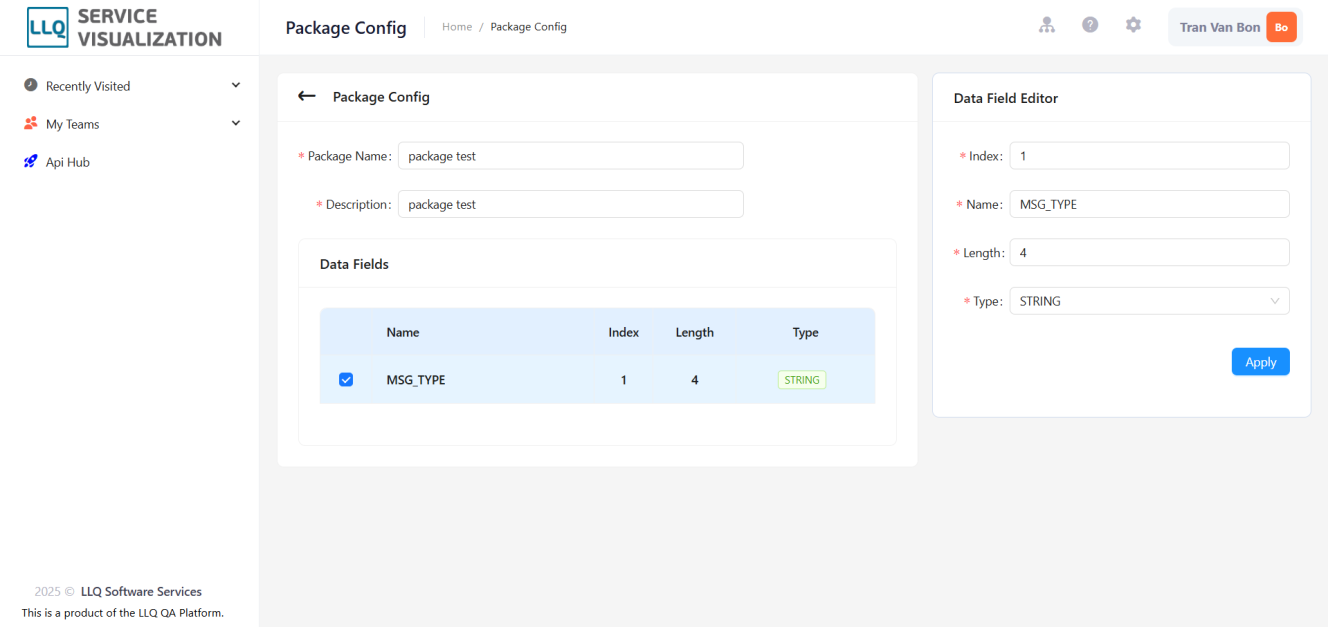The width and height of the screenshot is (1328, 627).
Task: Click the Home breadcrumb link
Action: point(457,27)
